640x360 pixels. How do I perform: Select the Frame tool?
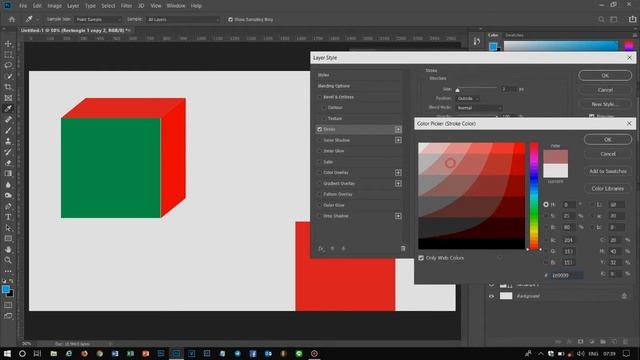pyautogui.click(x=8, y=98)
